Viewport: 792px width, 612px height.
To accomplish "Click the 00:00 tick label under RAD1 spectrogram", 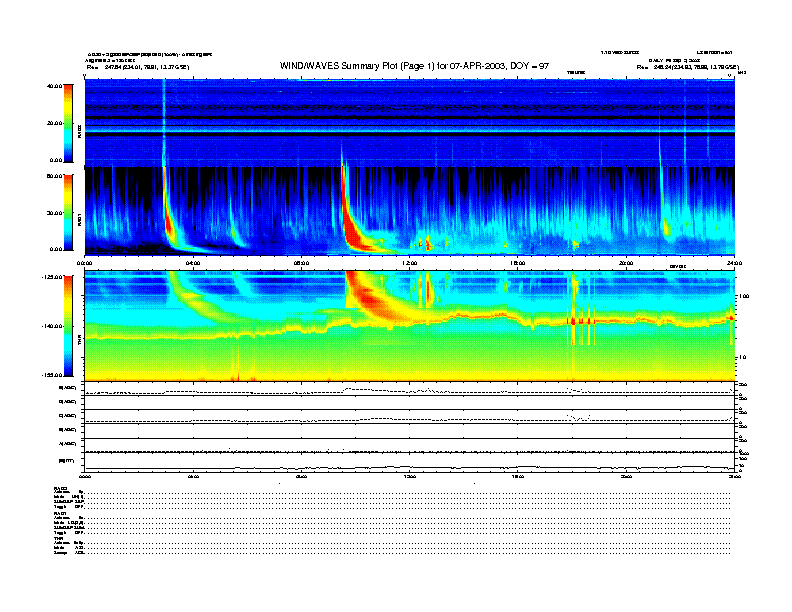I will pyautogui.click(x=84, y=263).
